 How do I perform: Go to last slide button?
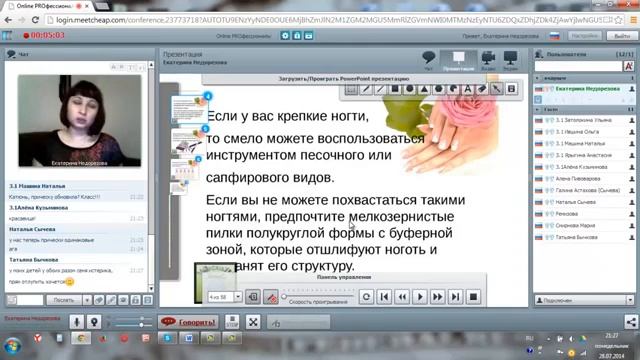[x=456, y=297]
